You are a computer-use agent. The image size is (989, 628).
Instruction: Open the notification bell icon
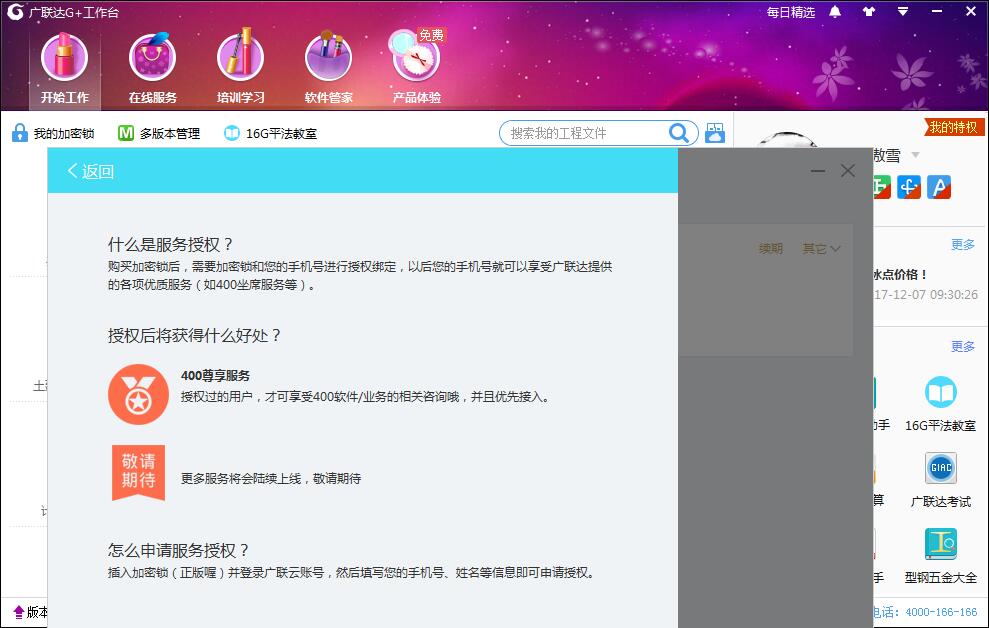[x=835, y=11]
